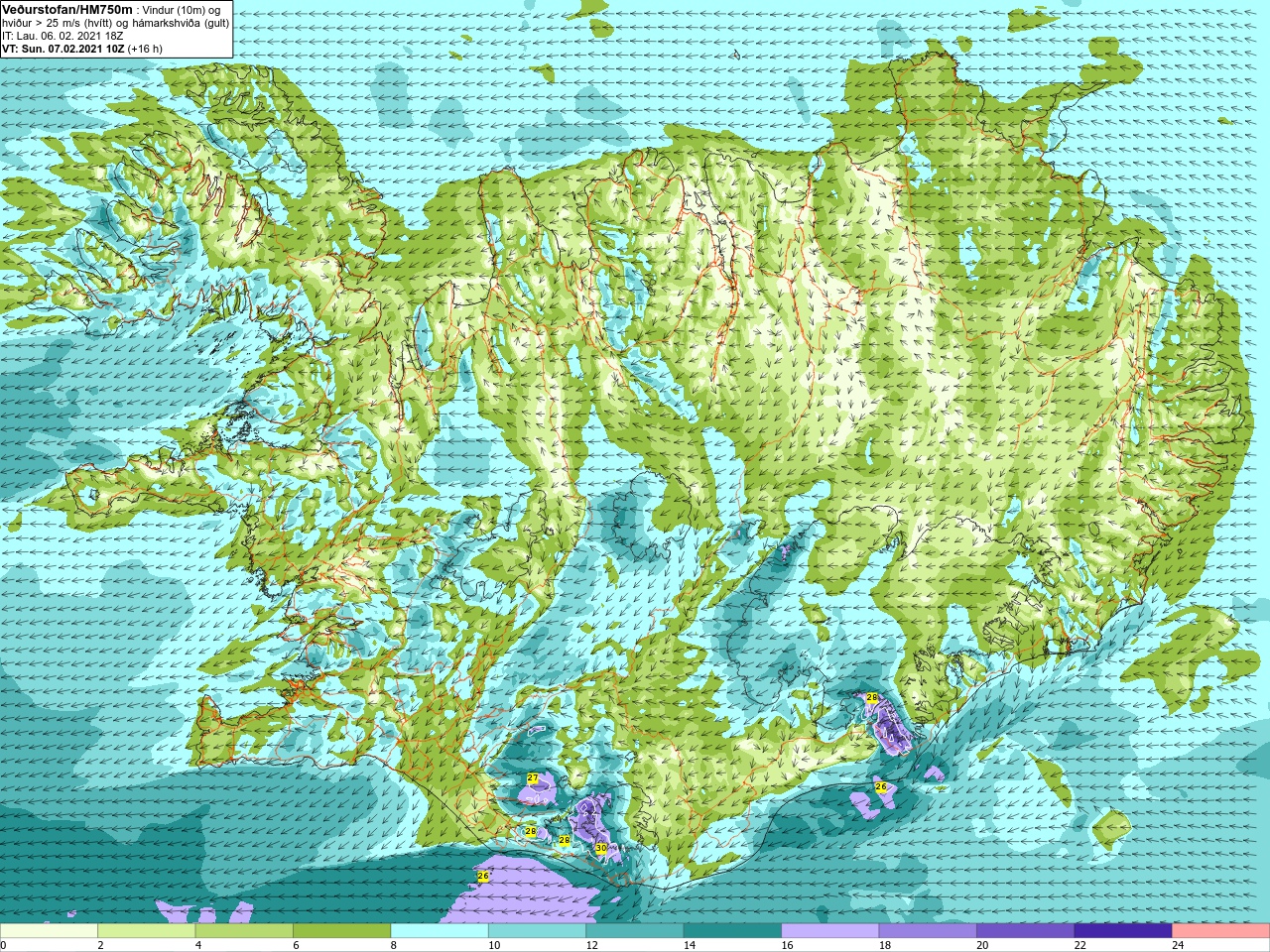The width and height of the screenshot is (1270, 952).
Task: Click the Veðurstofan/HM750m title text
Action: pos(66,9)
